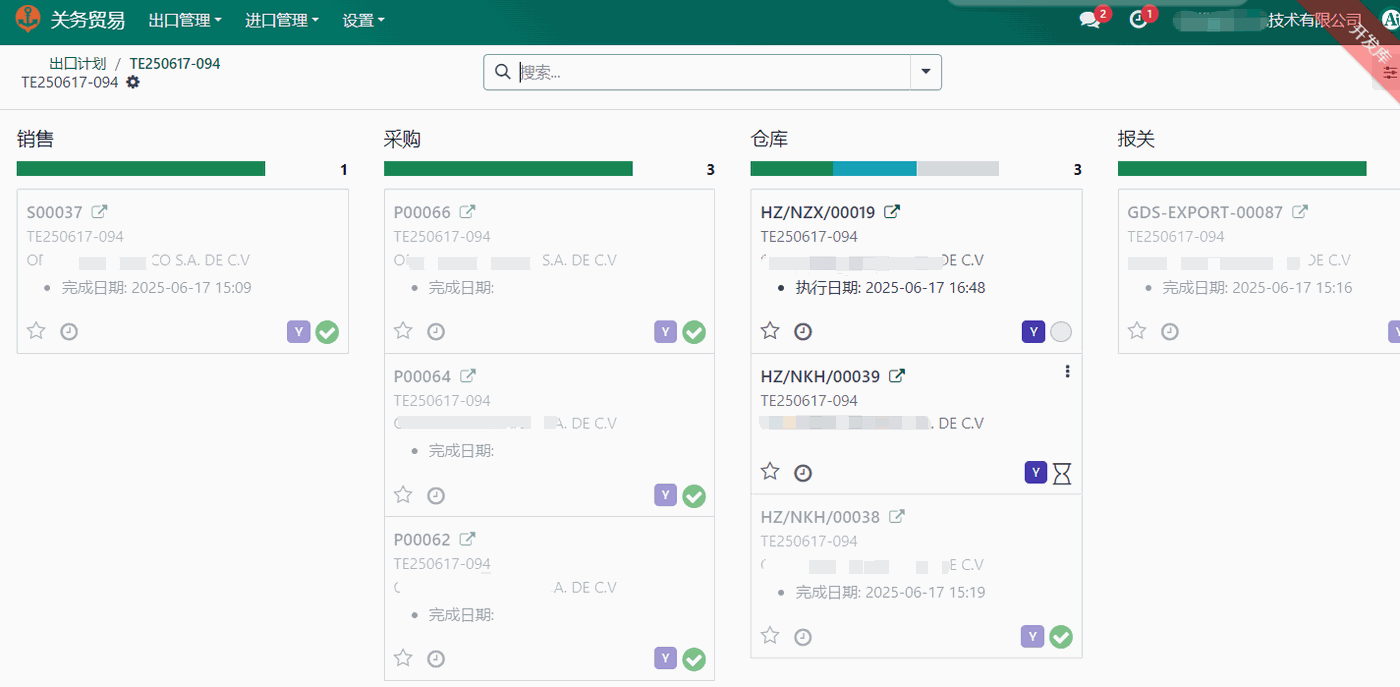Viewport: 1400px width, 687px height.
Task: Star the S00037 sales card
Action: coord(36,331)
